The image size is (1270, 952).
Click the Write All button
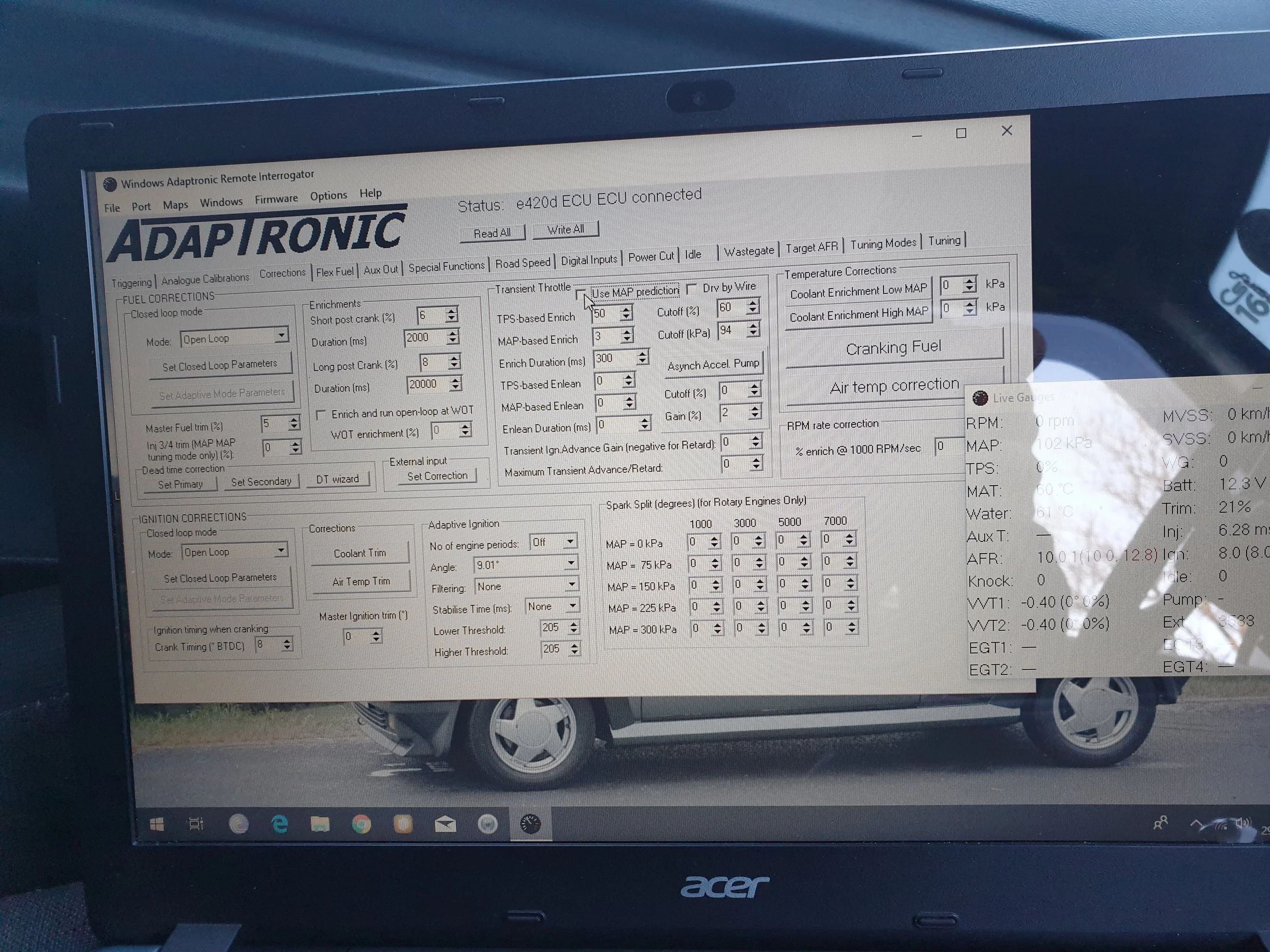click(x=565, y=230)
